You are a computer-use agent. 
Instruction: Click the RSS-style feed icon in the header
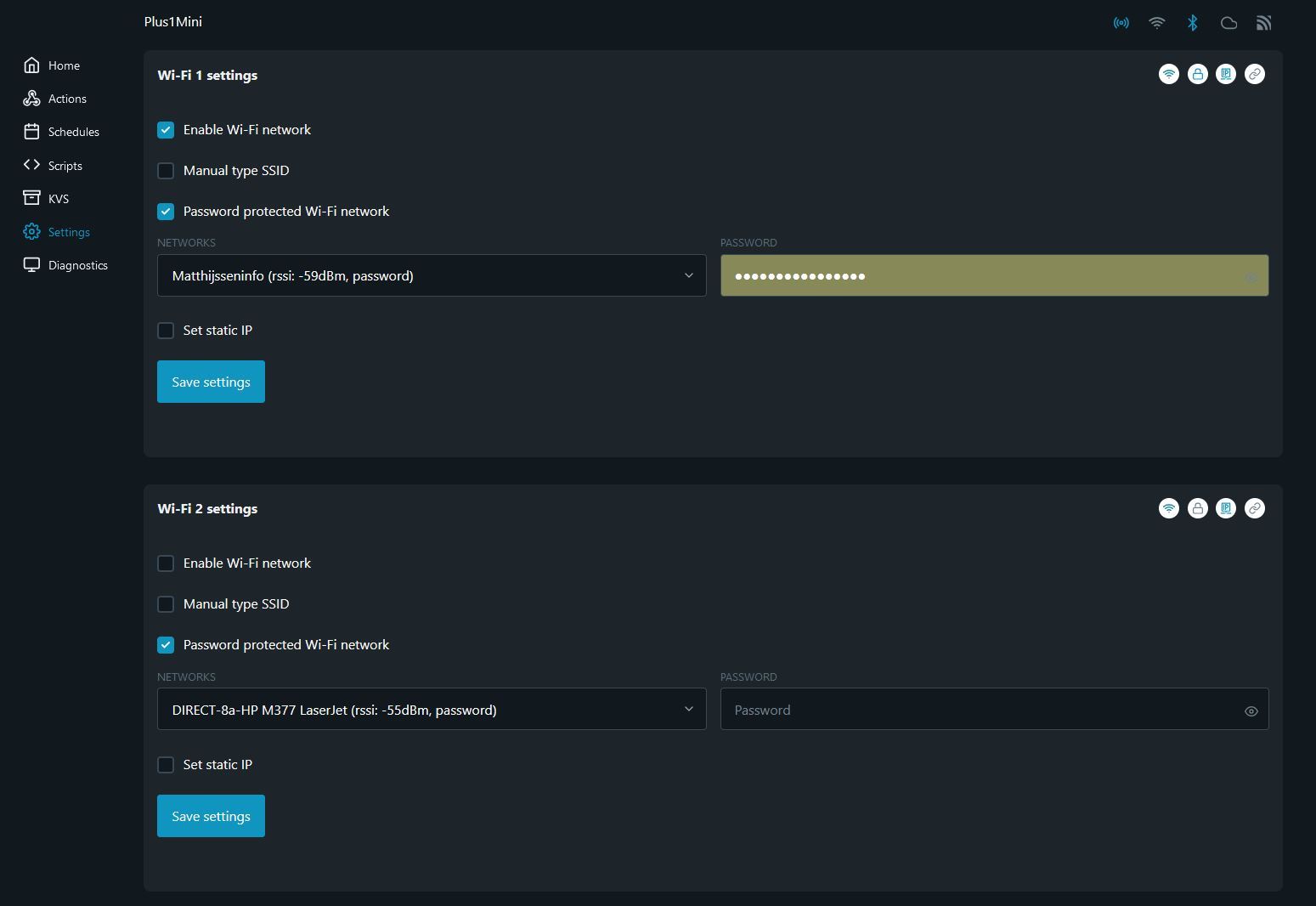coord(1264,23)
